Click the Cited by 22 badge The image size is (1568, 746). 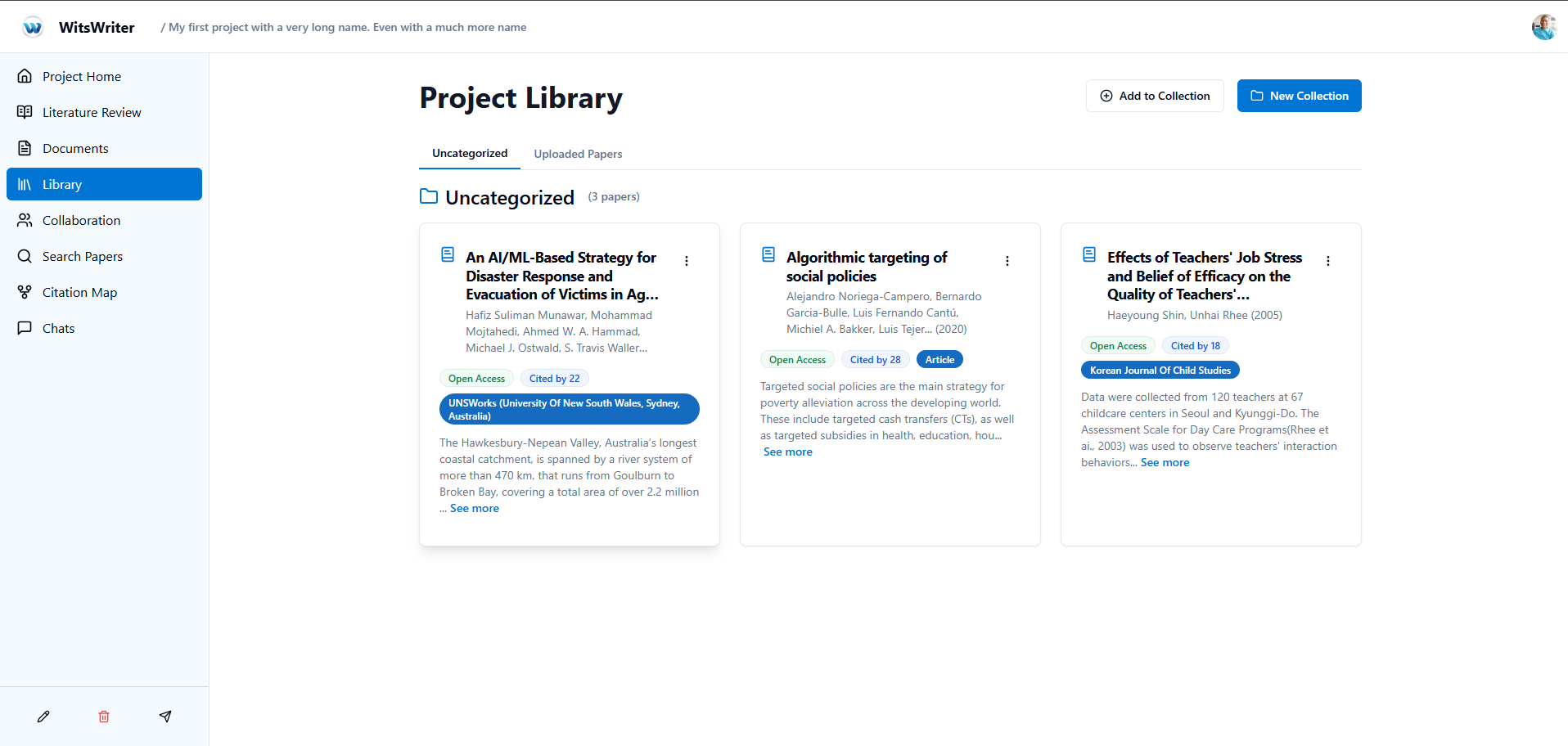tap(555, 378)
